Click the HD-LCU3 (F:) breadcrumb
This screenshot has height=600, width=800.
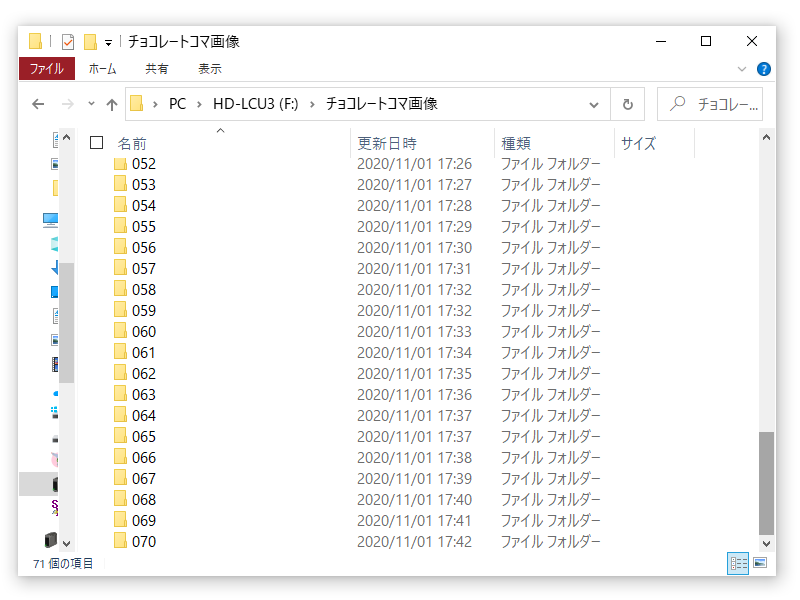[x=256, y=104]
